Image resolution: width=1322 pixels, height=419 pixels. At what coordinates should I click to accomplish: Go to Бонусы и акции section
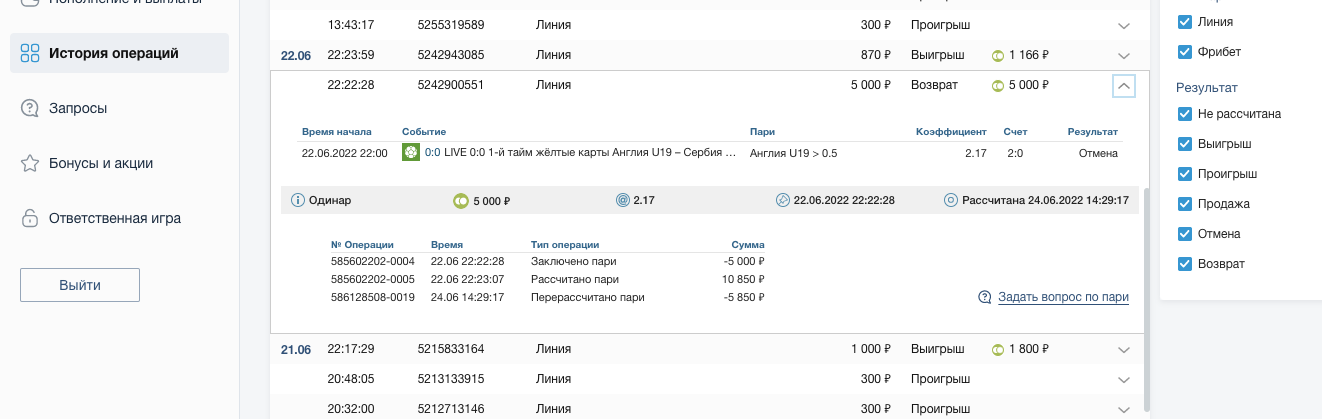pos(100,163)
